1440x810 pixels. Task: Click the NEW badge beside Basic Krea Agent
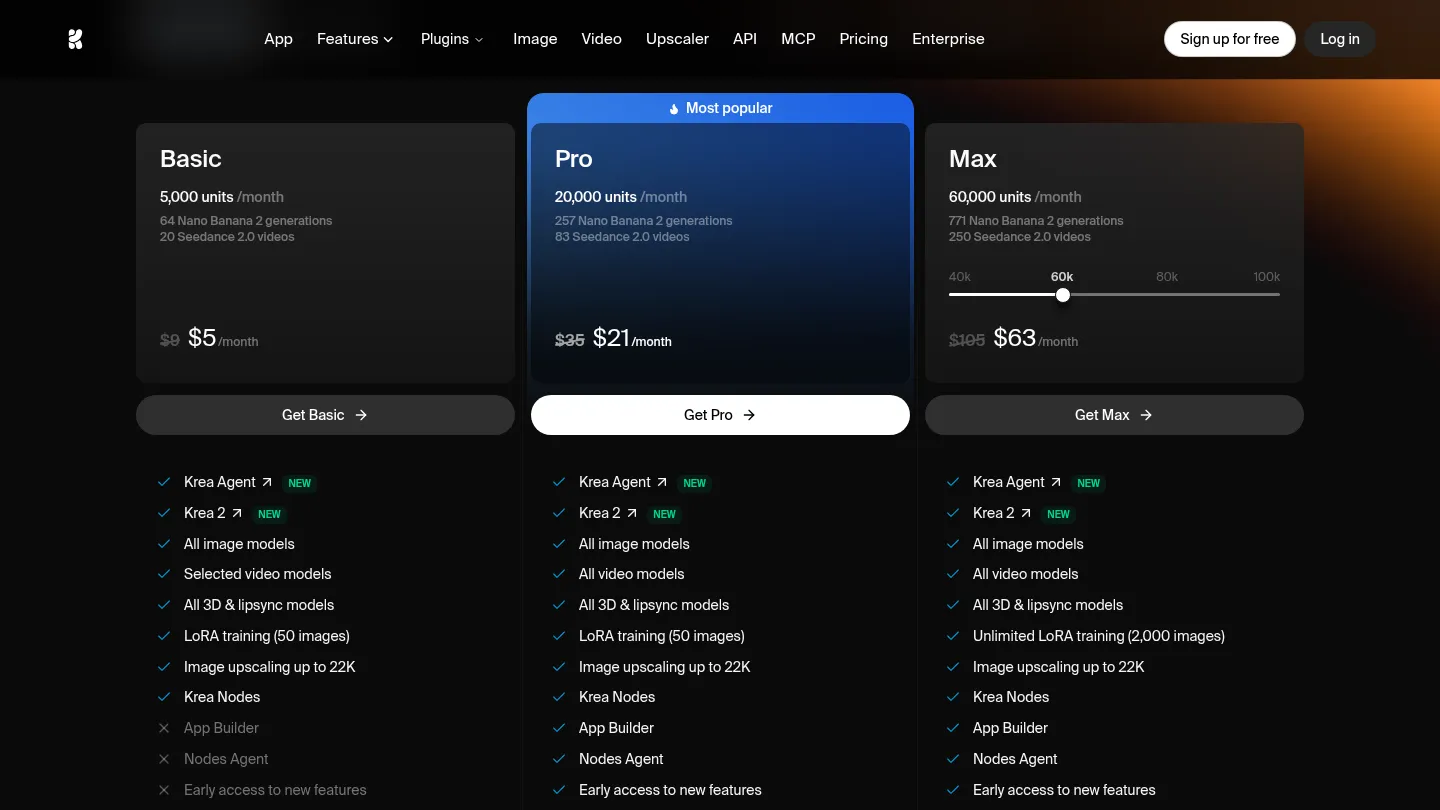click(x=300, y=483)
